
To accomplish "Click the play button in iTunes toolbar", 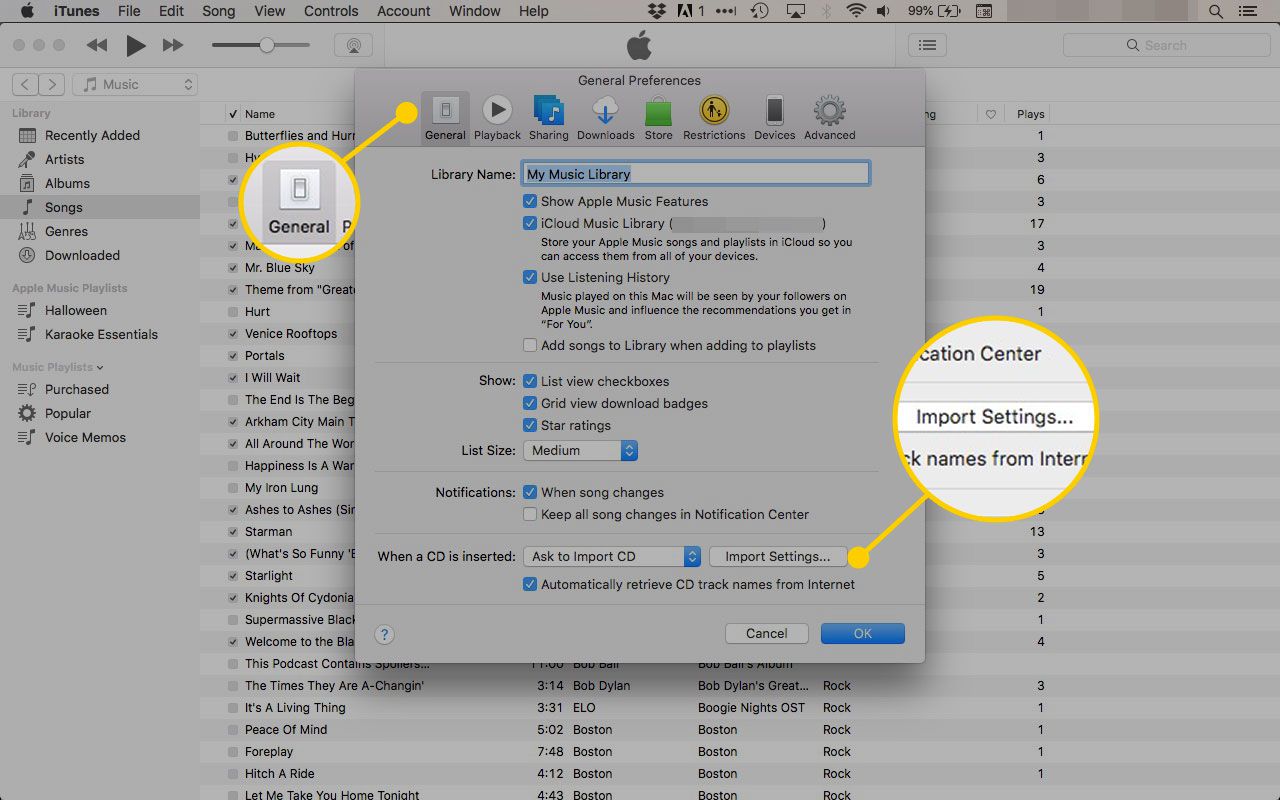I will [136, 45].
